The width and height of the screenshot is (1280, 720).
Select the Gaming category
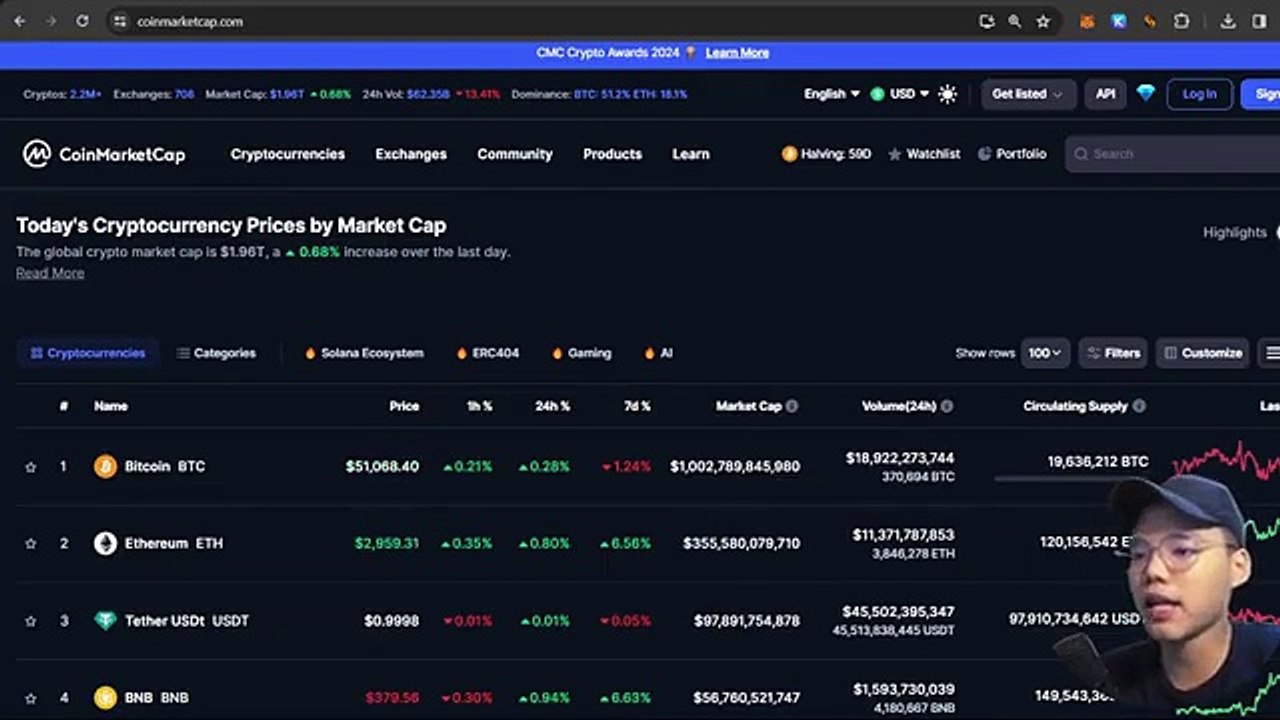[582, 353]
